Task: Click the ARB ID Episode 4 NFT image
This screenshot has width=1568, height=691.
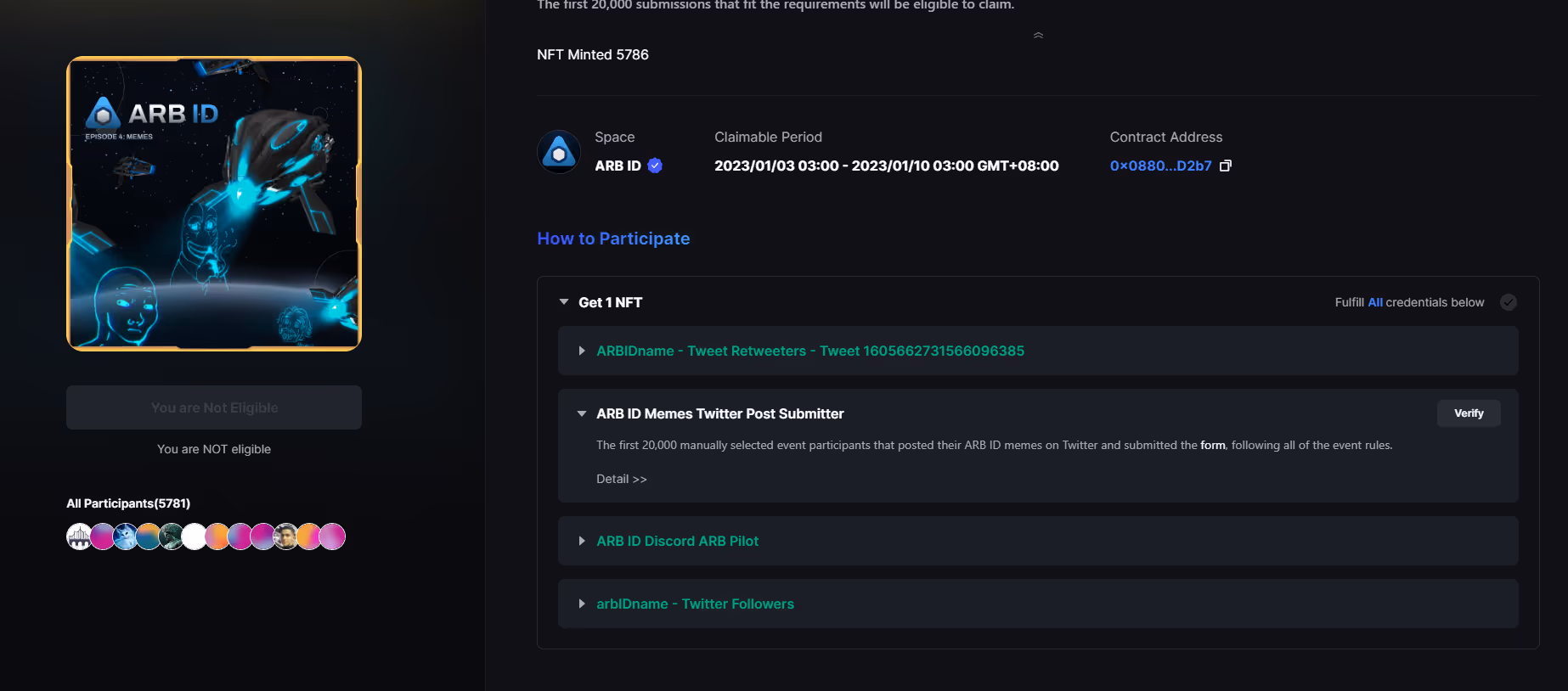Action: (x=214, y=204)
